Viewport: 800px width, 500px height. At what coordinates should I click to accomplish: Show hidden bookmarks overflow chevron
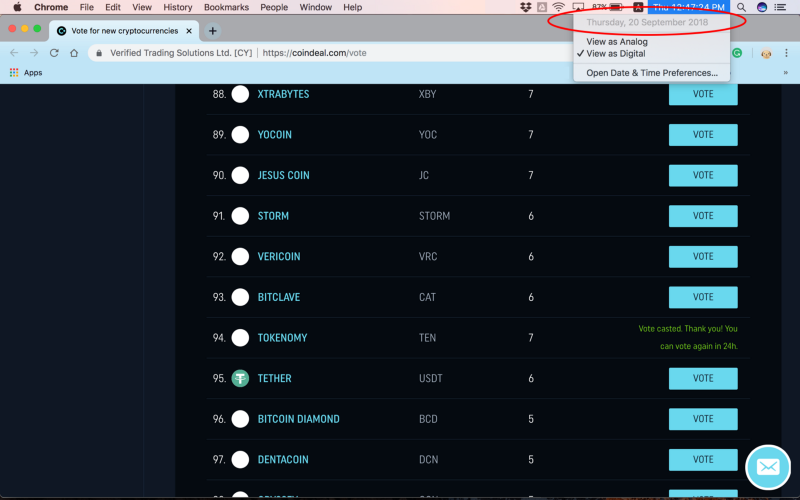pos(786,73)
